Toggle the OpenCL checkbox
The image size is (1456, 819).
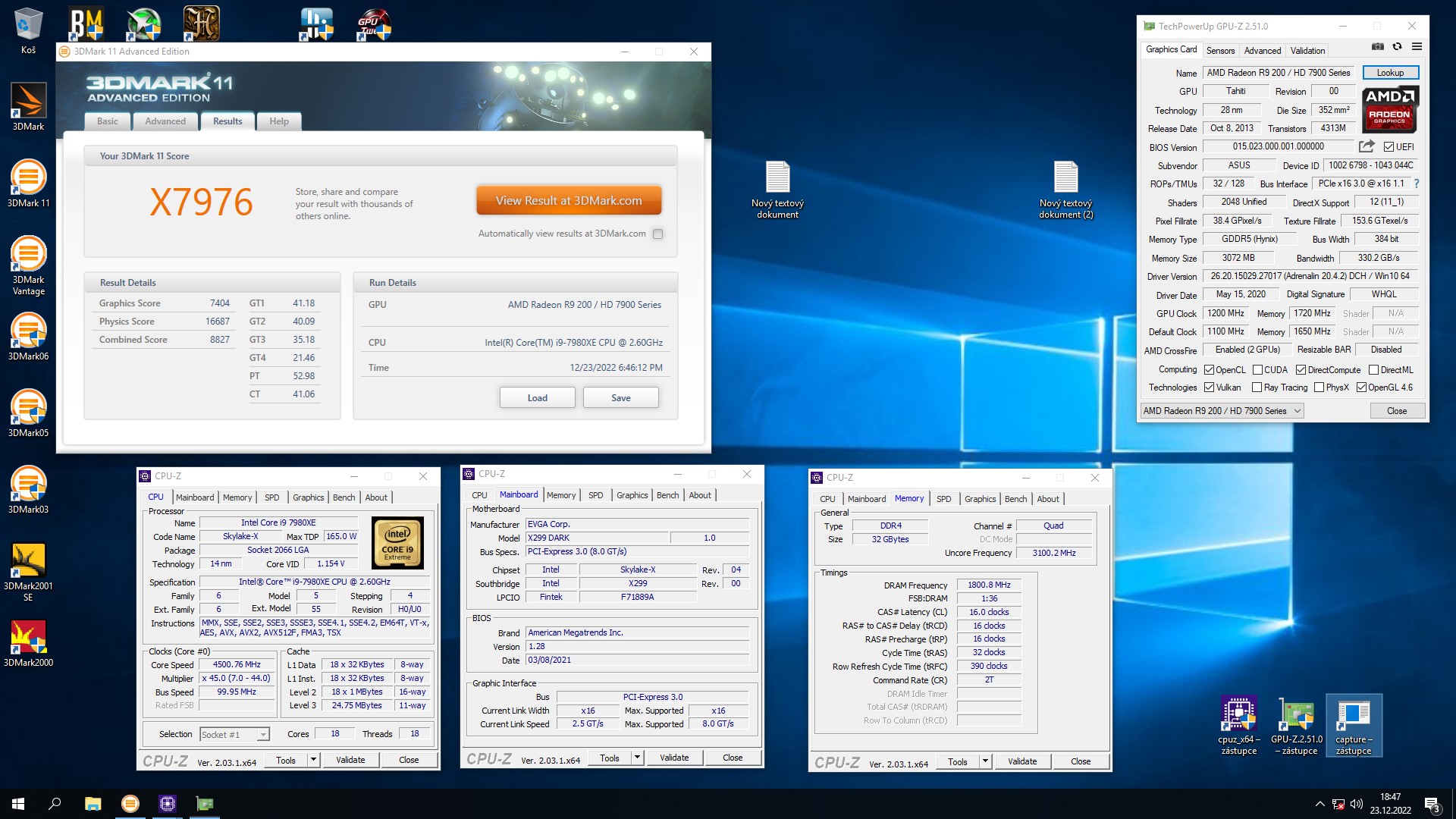(x=1209, y=370)
